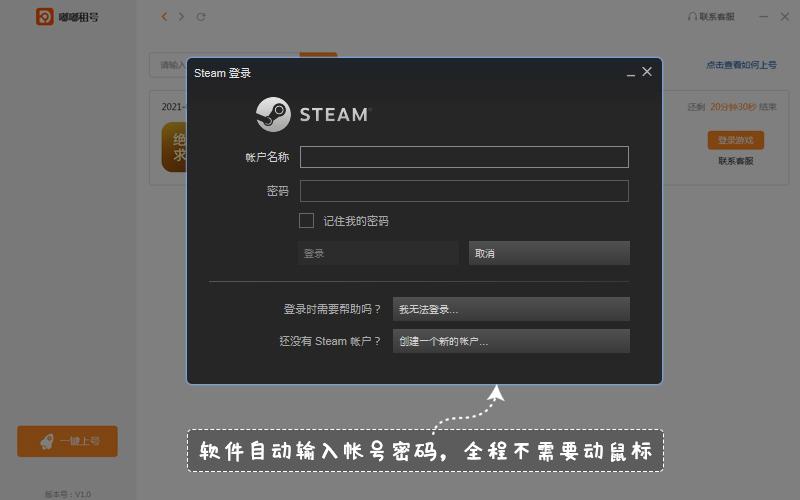Open the 我无法登录 help option

click(511, 309)
